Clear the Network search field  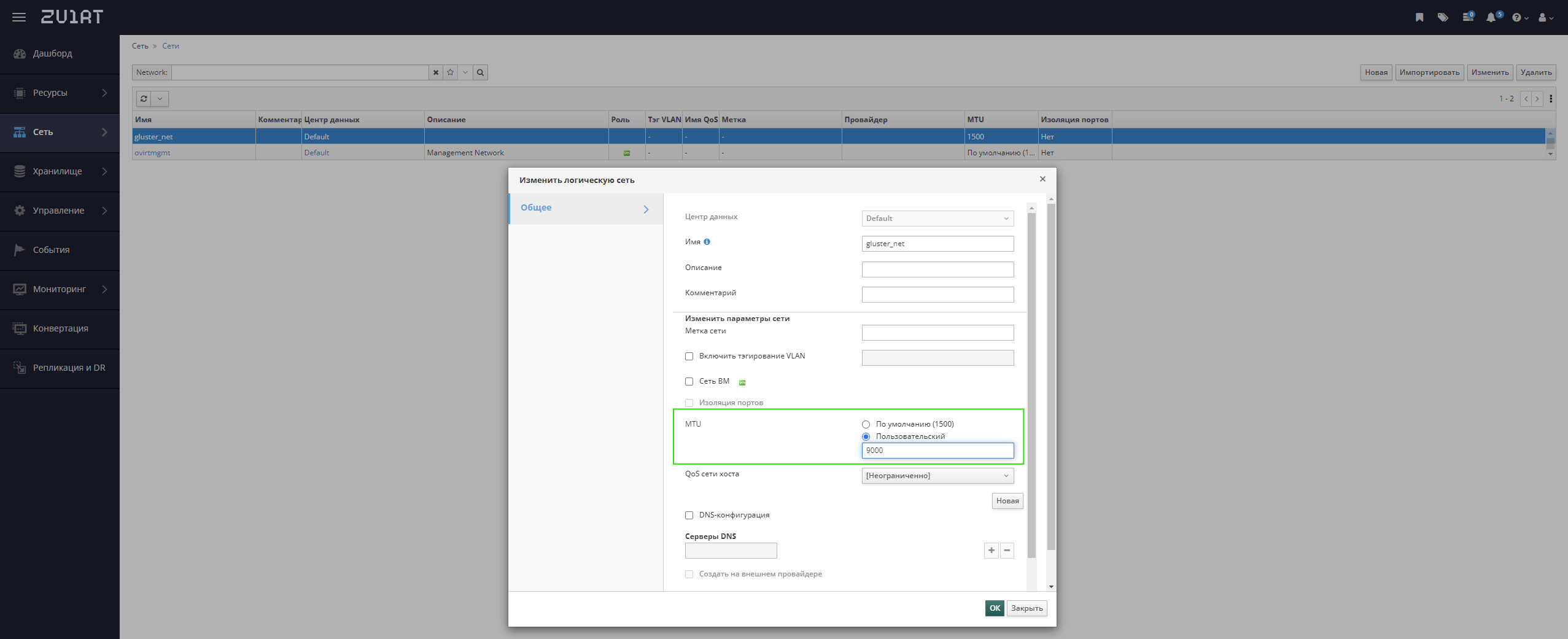coord(436,72)
